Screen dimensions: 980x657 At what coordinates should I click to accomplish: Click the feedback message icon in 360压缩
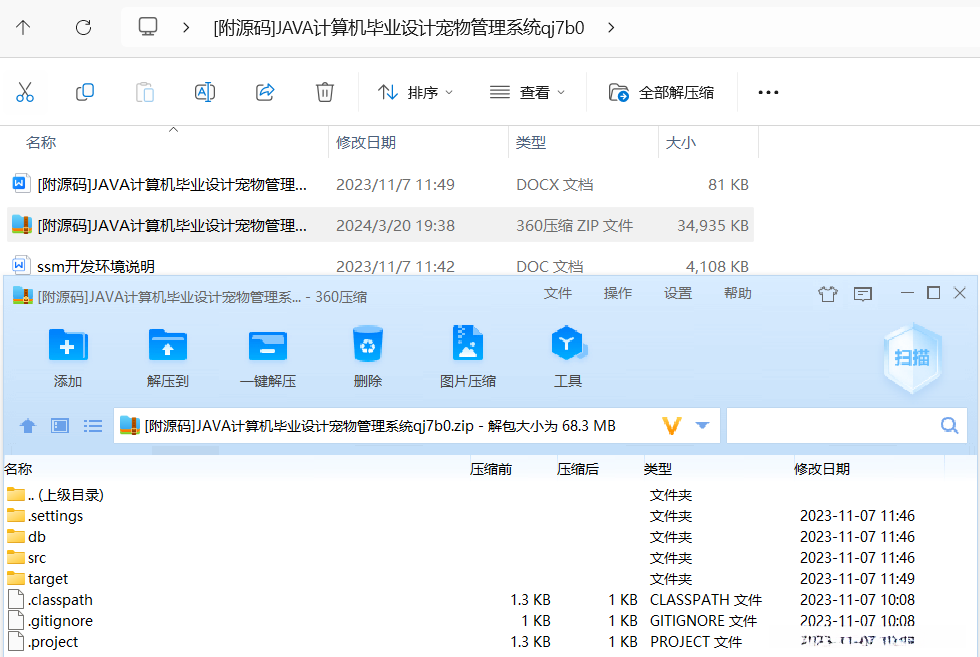[x=863, y=294]
